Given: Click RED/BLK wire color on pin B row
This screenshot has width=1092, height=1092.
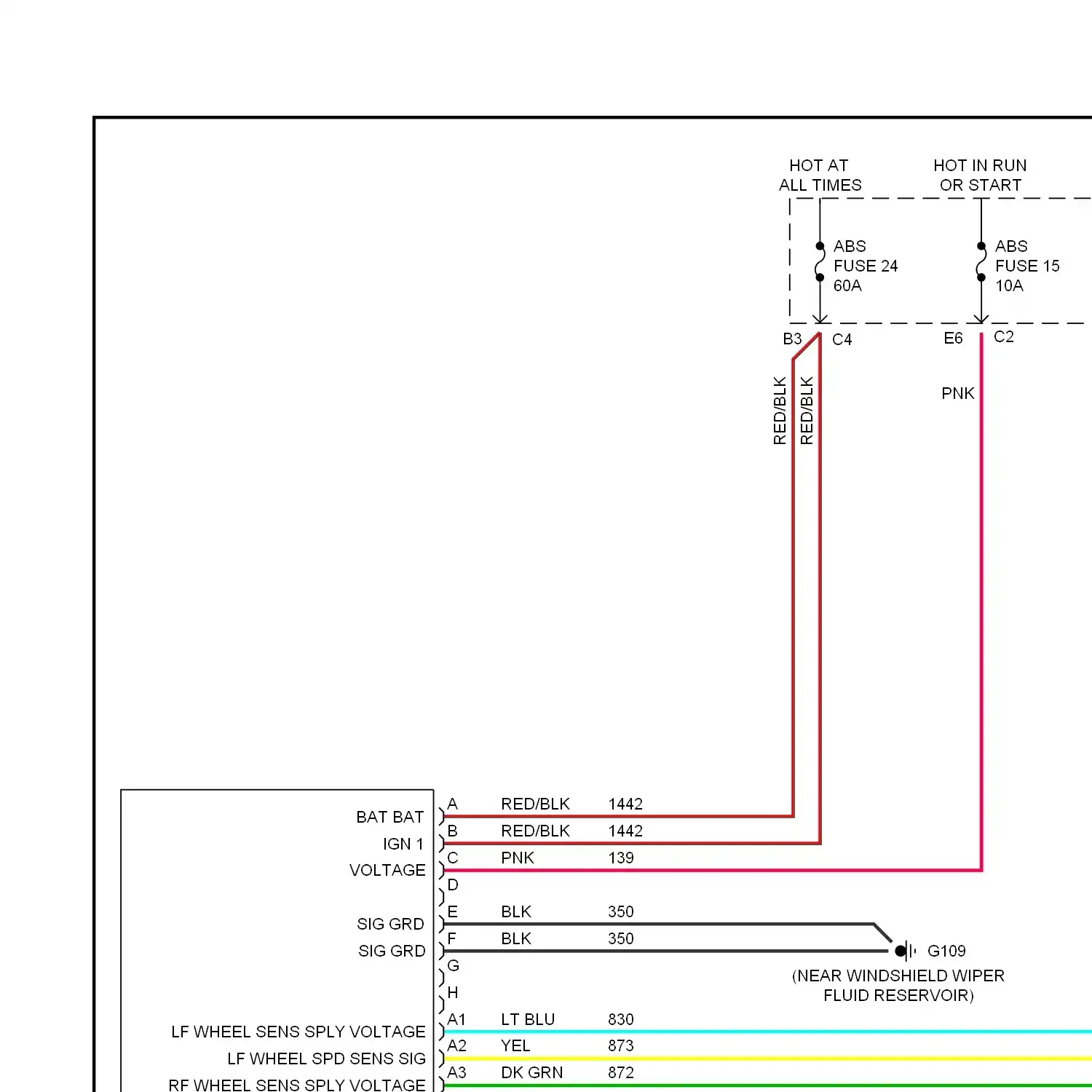Looking at the screenshot, I should pos(535,831).
